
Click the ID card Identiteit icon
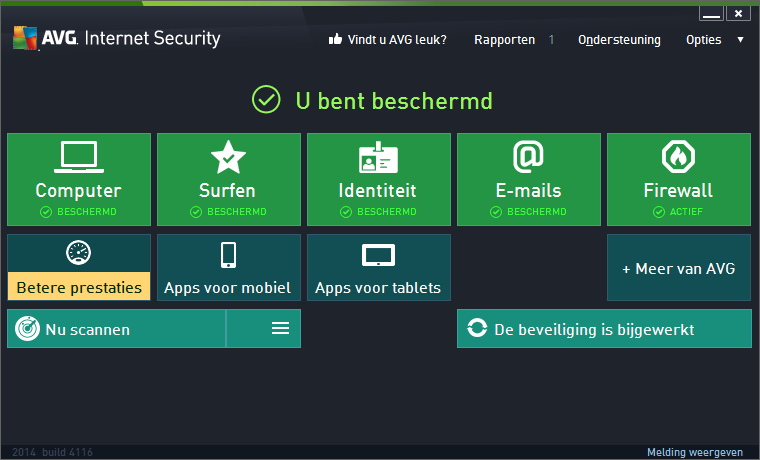(378, 158)
